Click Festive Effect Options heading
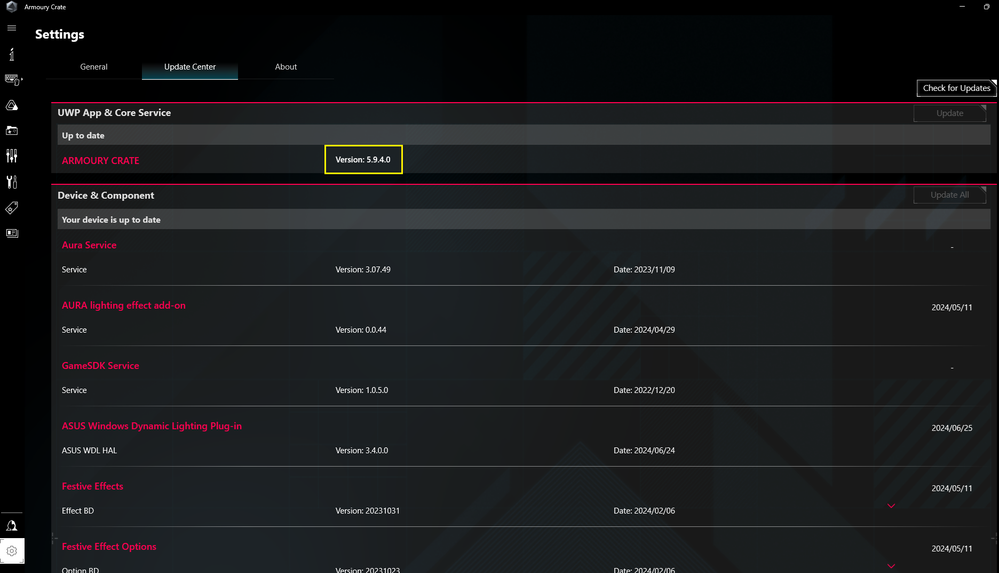Image resolution: width=999 pixels, height=573 pixels. tap(109, 547)
